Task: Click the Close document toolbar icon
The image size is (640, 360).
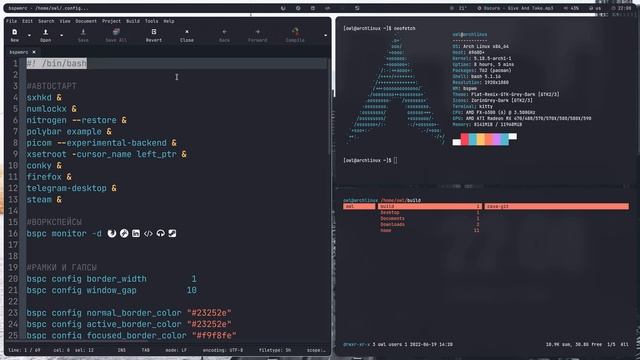Action: pyautogui.click(x=187, y=35)
